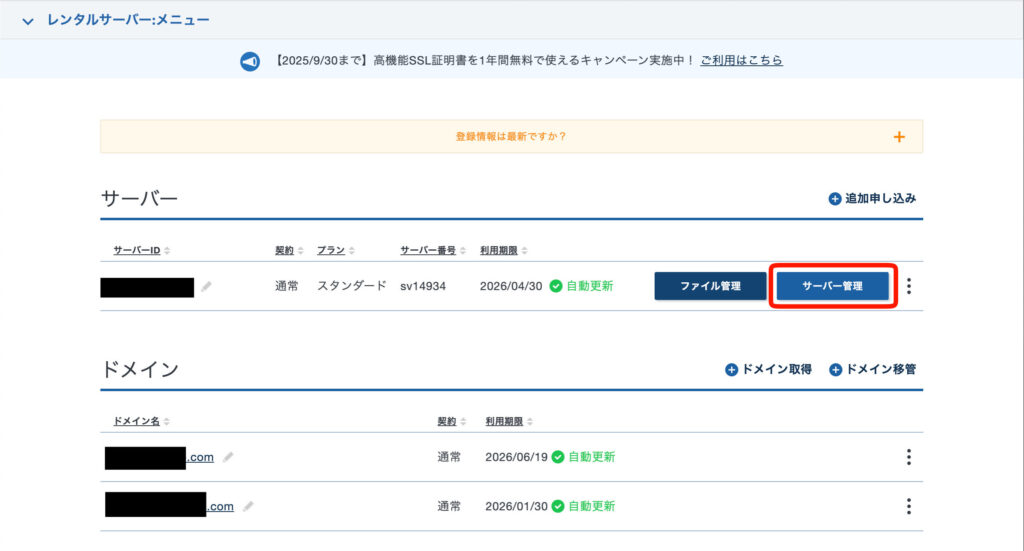Open three-dot menu for 2026/01/30 domain
Viewport: 1024px width, 551px height.
(908, 506)
